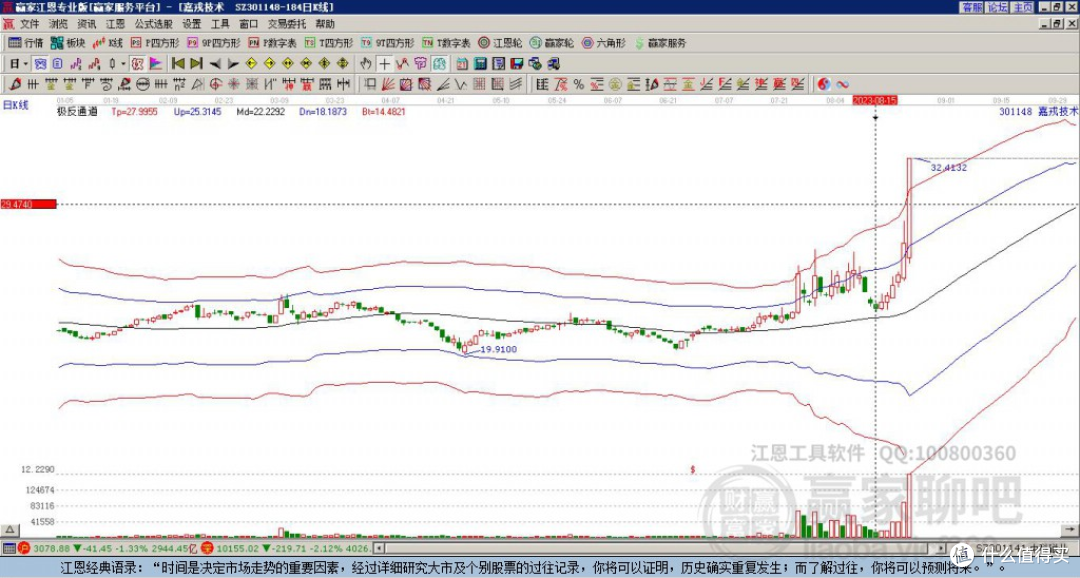Click the Shanghai index 3078.88 status entry
1080x578 pixels.
pyautogui.click(x=108, y=548)
